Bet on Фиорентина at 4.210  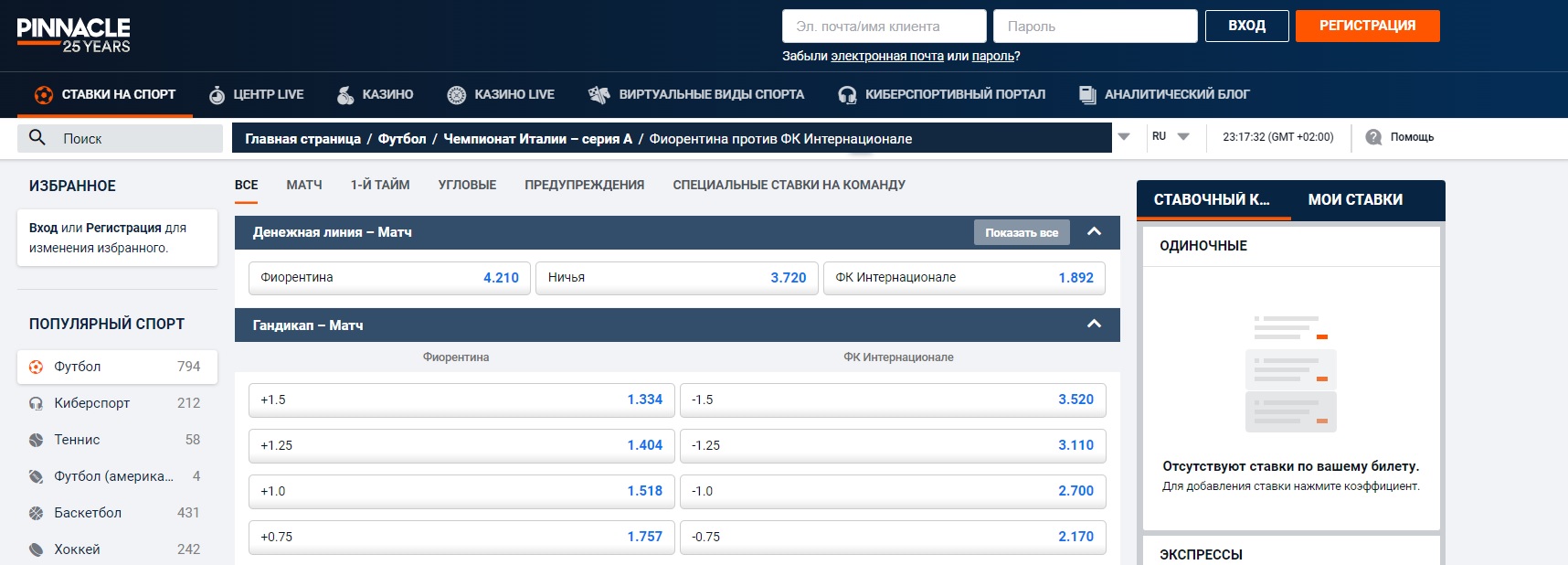tap(389, 278)
